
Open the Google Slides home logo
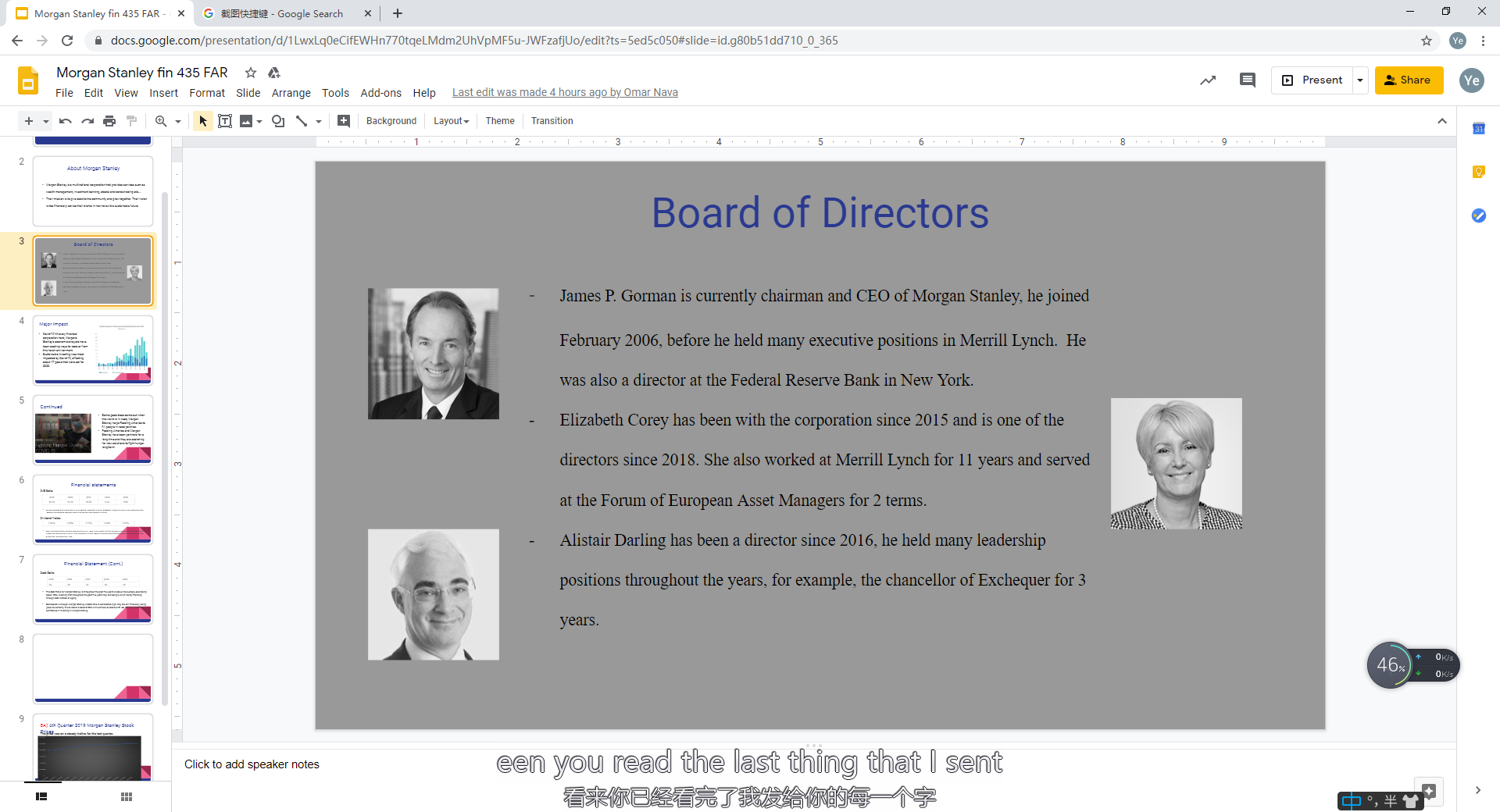click(28, 81)
